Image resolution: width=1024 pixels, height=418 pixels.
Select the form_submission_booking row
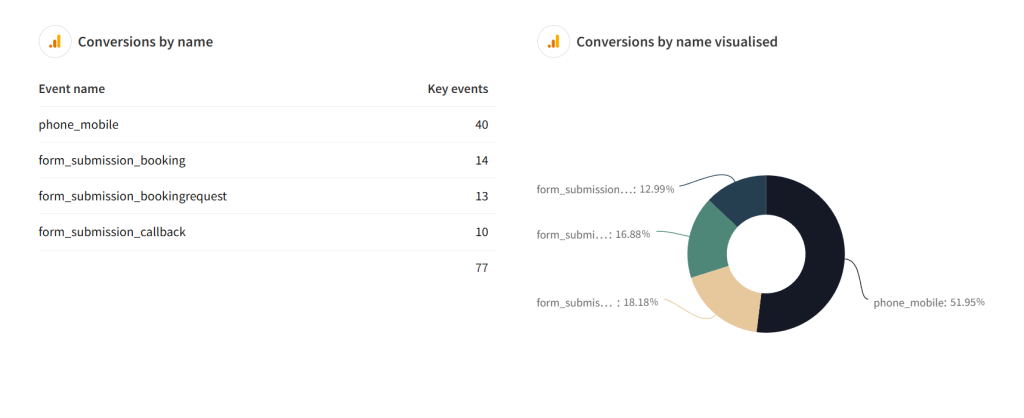(267, 161)
